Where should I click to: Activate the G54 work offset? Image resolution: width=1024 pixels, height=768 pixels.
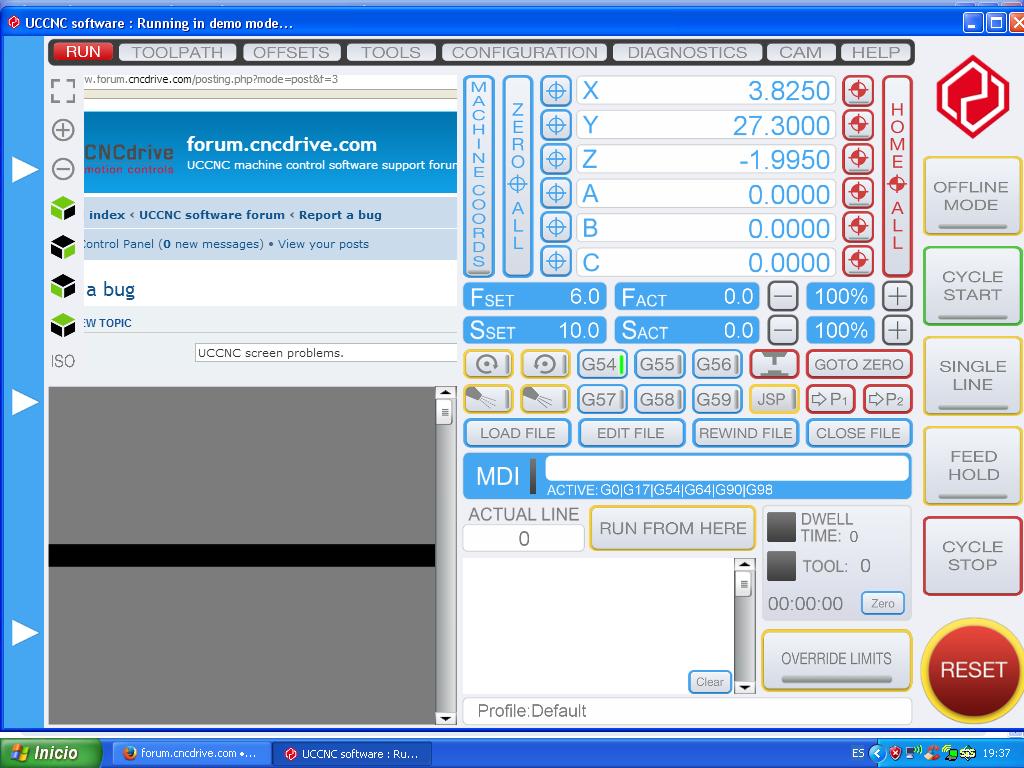(x=602, y=364)
